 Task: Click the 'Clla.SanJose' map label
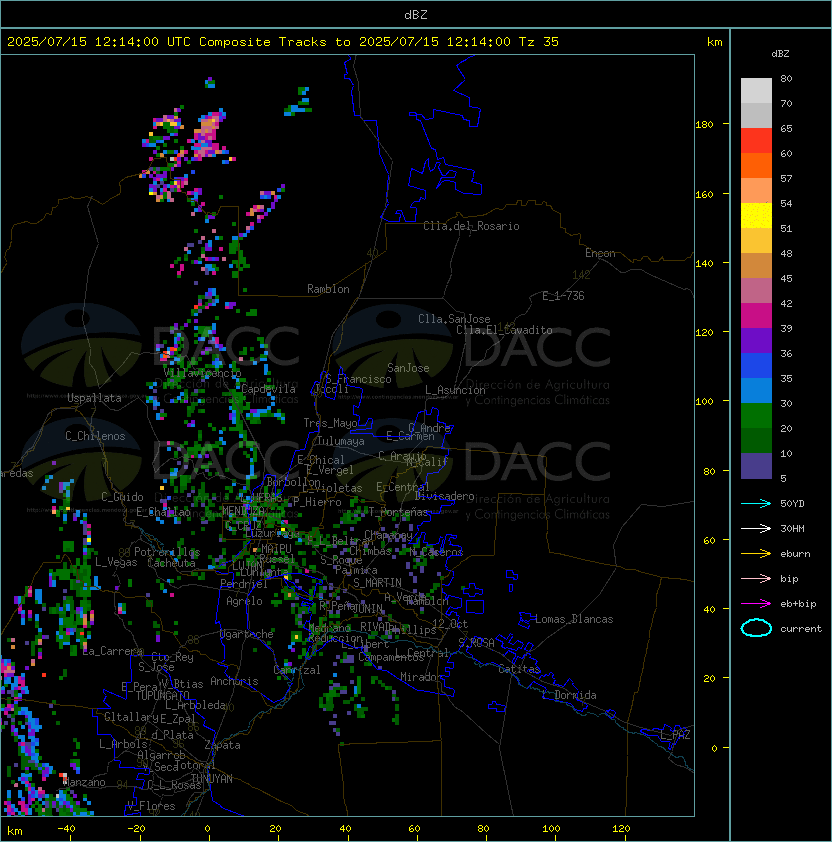click(x=454, y=319)
